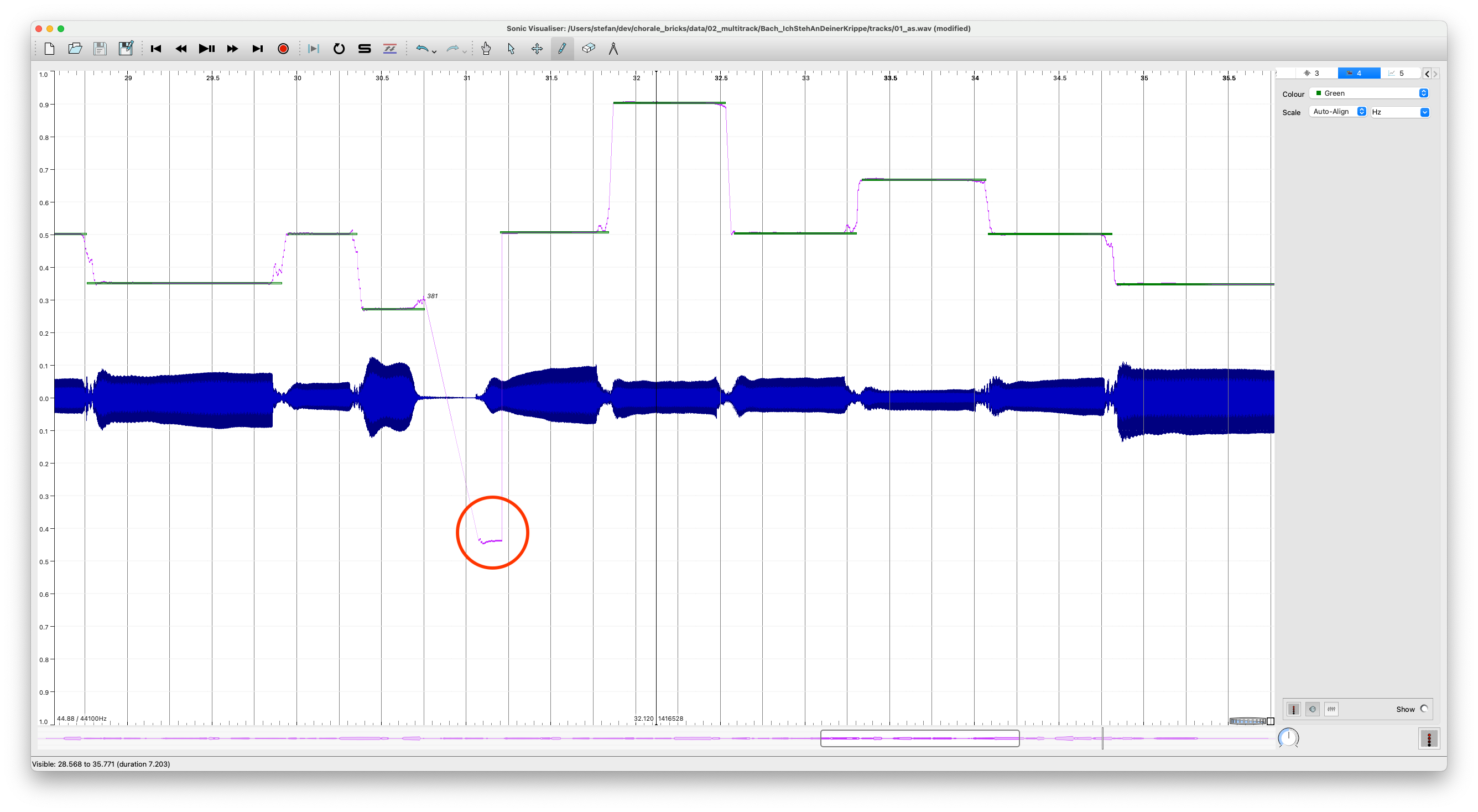Image resolution: width=1478 pixels, height=812 pixels.
Task: Select the Measure tool
Action: click(x=613, y=49)
